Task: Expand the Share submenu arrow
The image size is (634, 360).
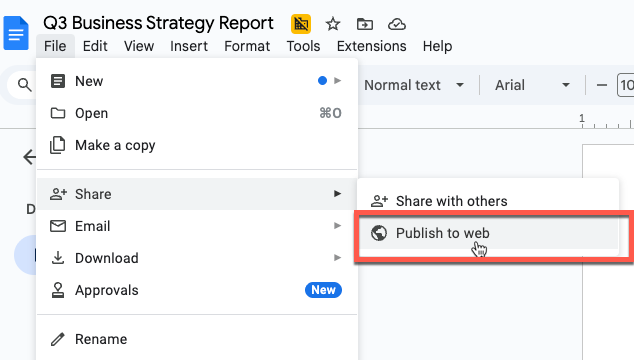Action: pos(337,193)
